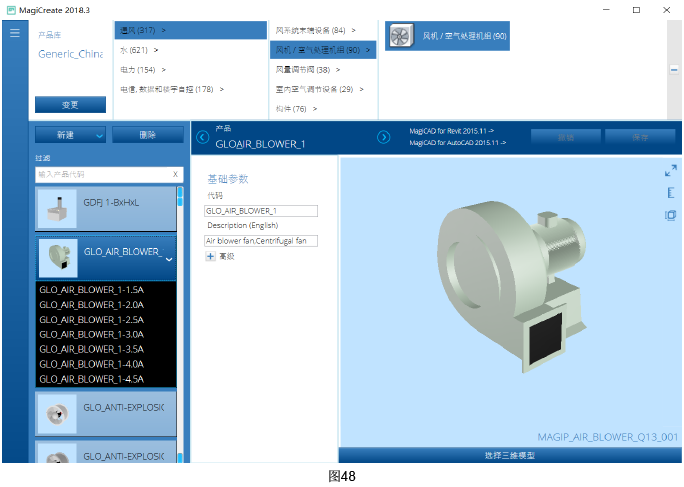Click the fan category tile icon

coord(401,36)
